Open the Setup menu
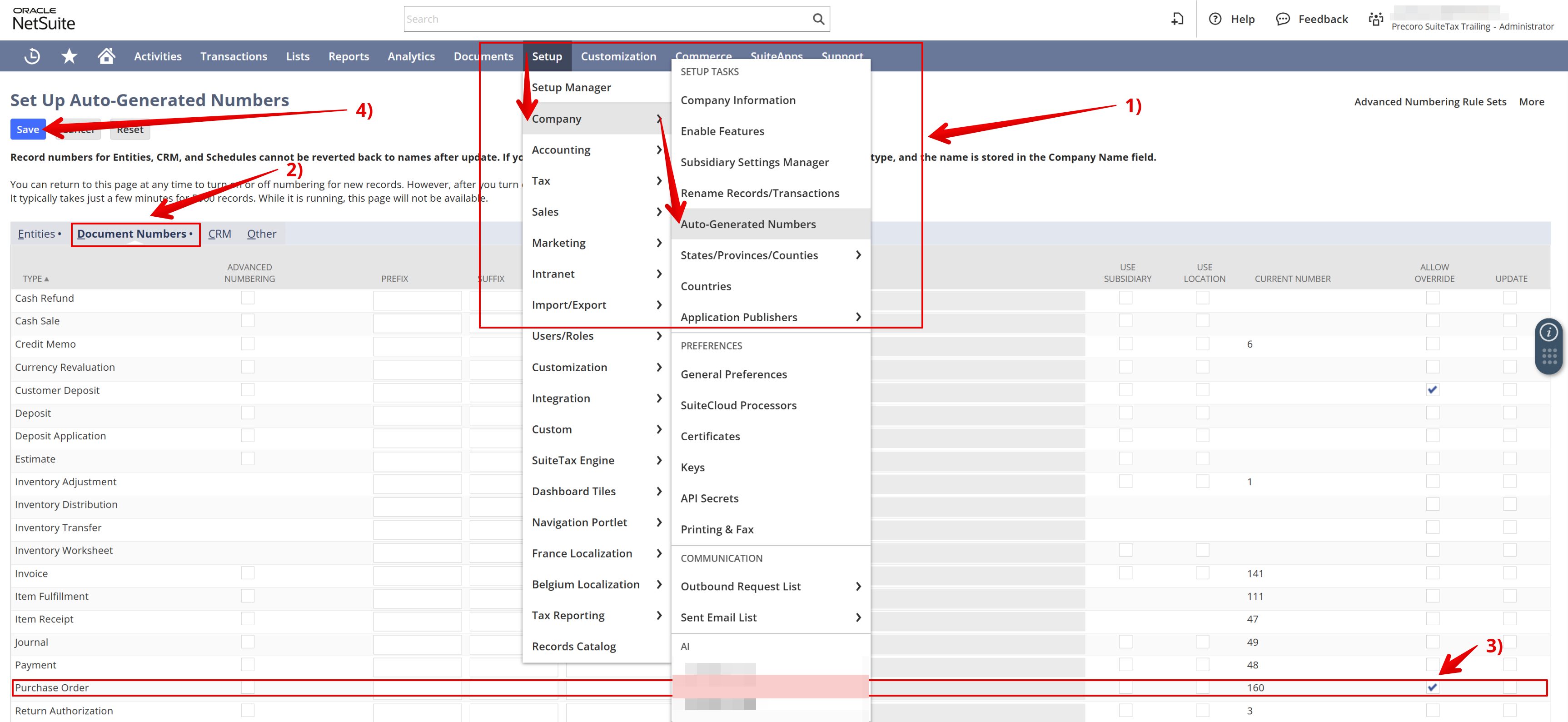This screenshot has width=1568, height=722. [x=547, y=56]
